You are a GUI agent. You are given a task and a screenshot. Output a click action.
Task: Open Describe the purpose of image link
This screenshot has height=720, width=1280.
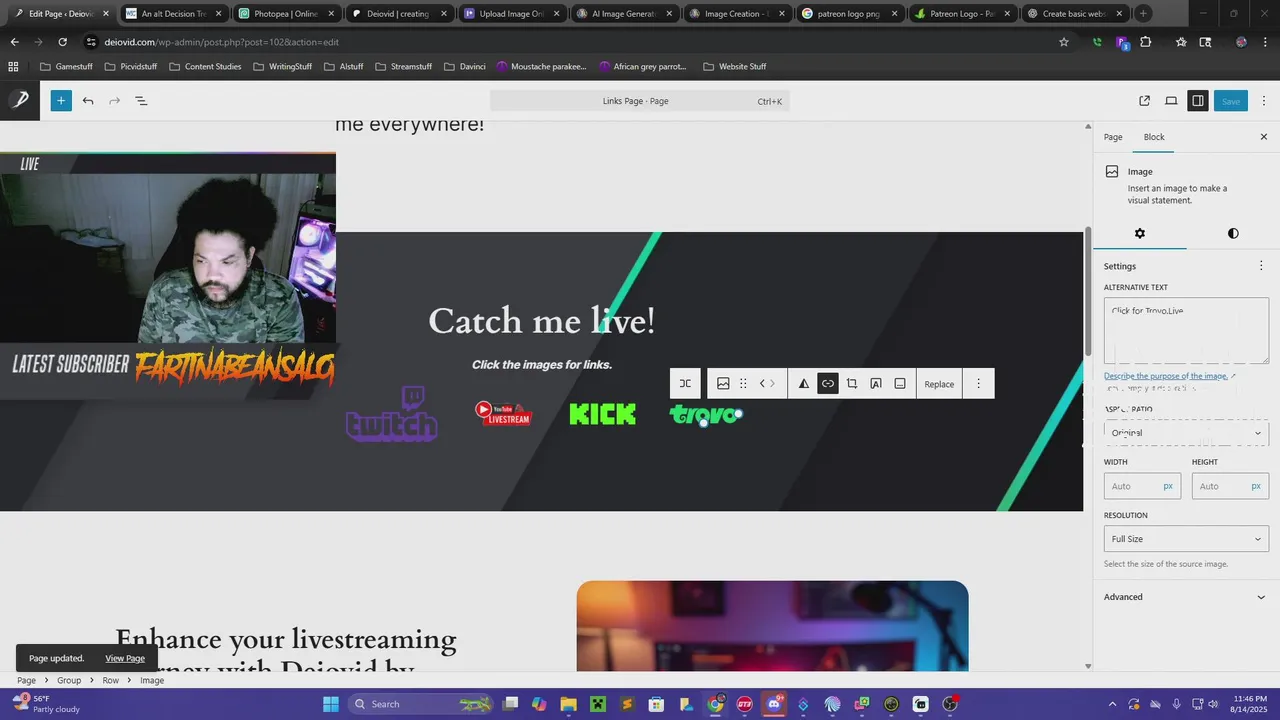pos(1170,376)
